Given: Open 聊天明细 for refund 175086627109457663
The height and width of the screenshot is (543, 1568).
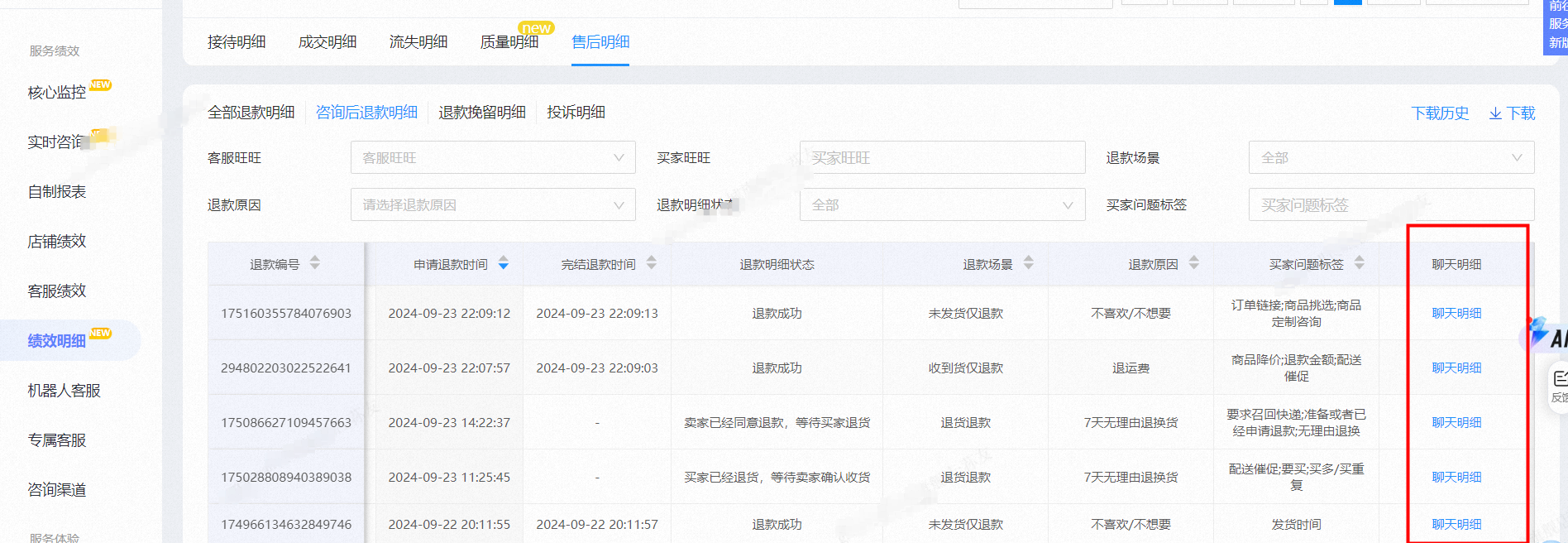Looking at the screenshot, I should tap(1456, 422).
